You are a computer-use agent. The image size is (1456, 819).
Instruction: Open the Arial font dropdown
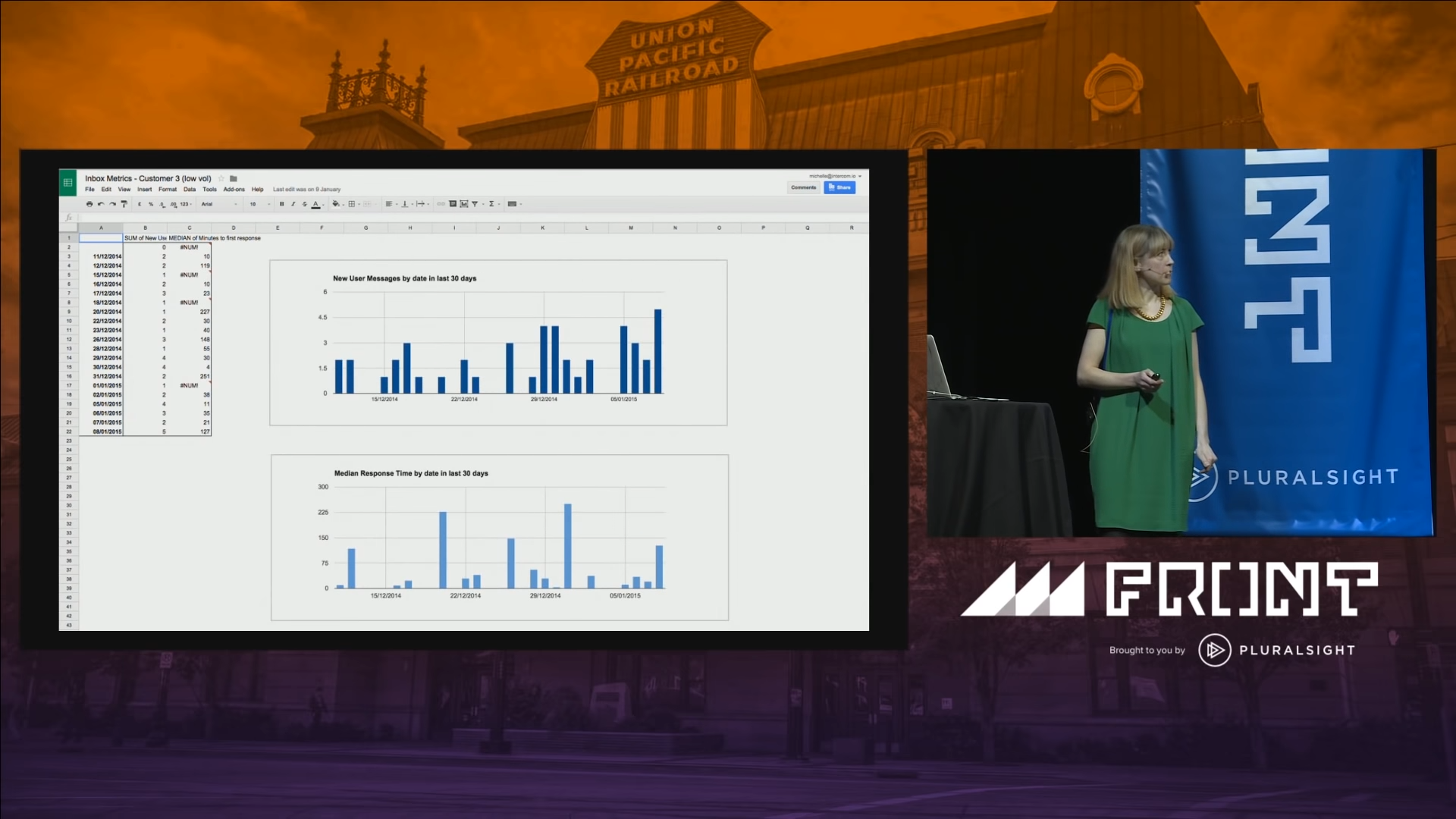pyautogui.click(x=219, y=204)
